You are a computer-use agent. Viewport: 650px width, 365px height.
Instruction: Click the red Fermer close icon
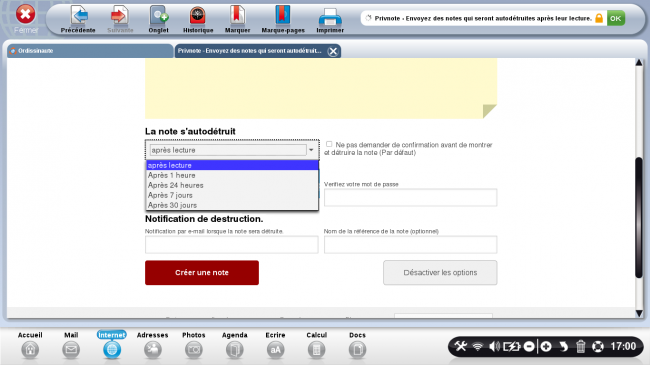pos(25,15)
